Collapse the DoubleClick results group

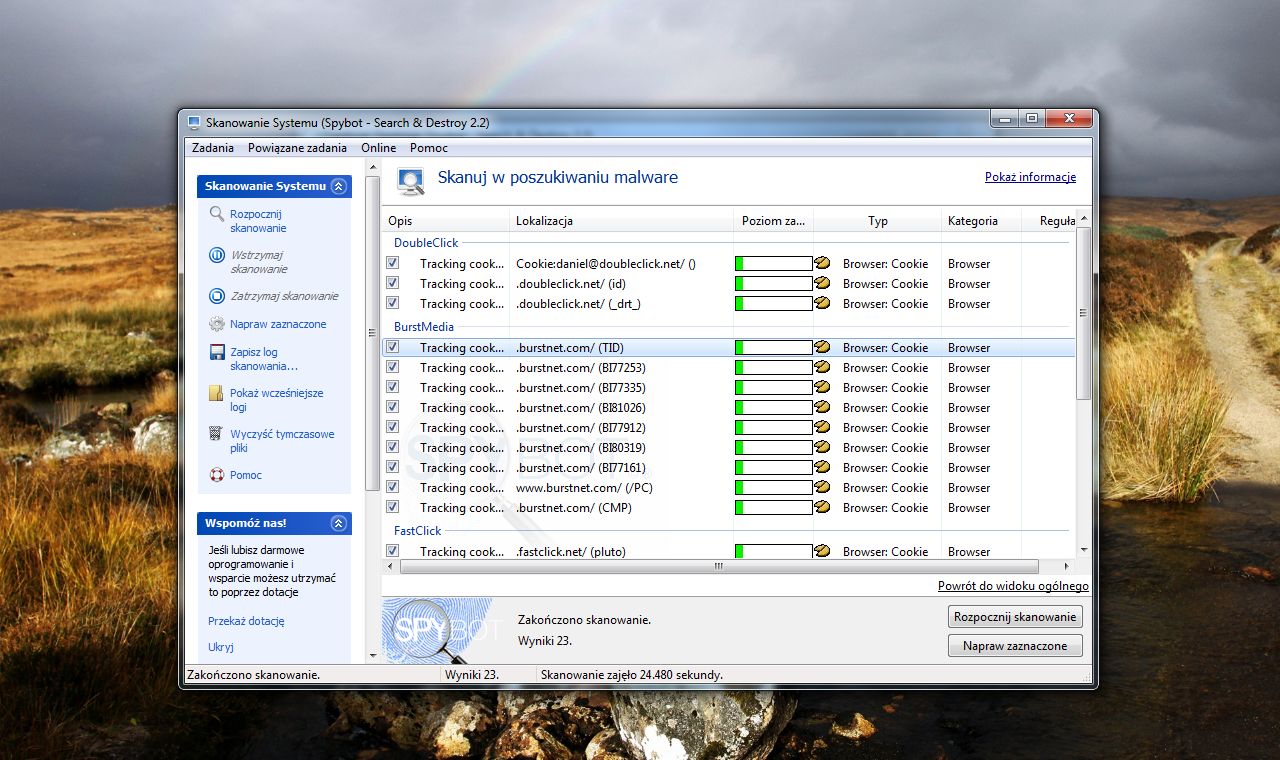425,243
